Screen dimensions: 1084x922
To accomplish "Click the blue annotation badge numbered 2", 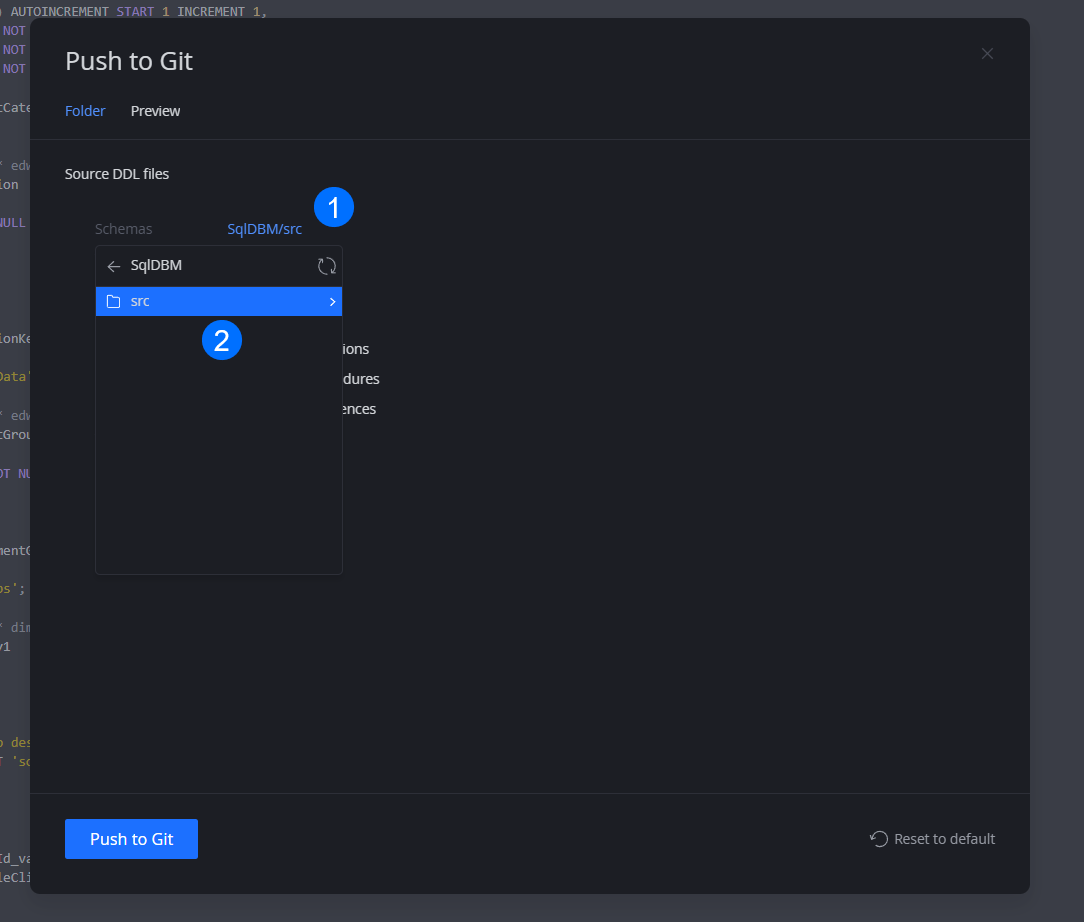I will pos(222,341).
